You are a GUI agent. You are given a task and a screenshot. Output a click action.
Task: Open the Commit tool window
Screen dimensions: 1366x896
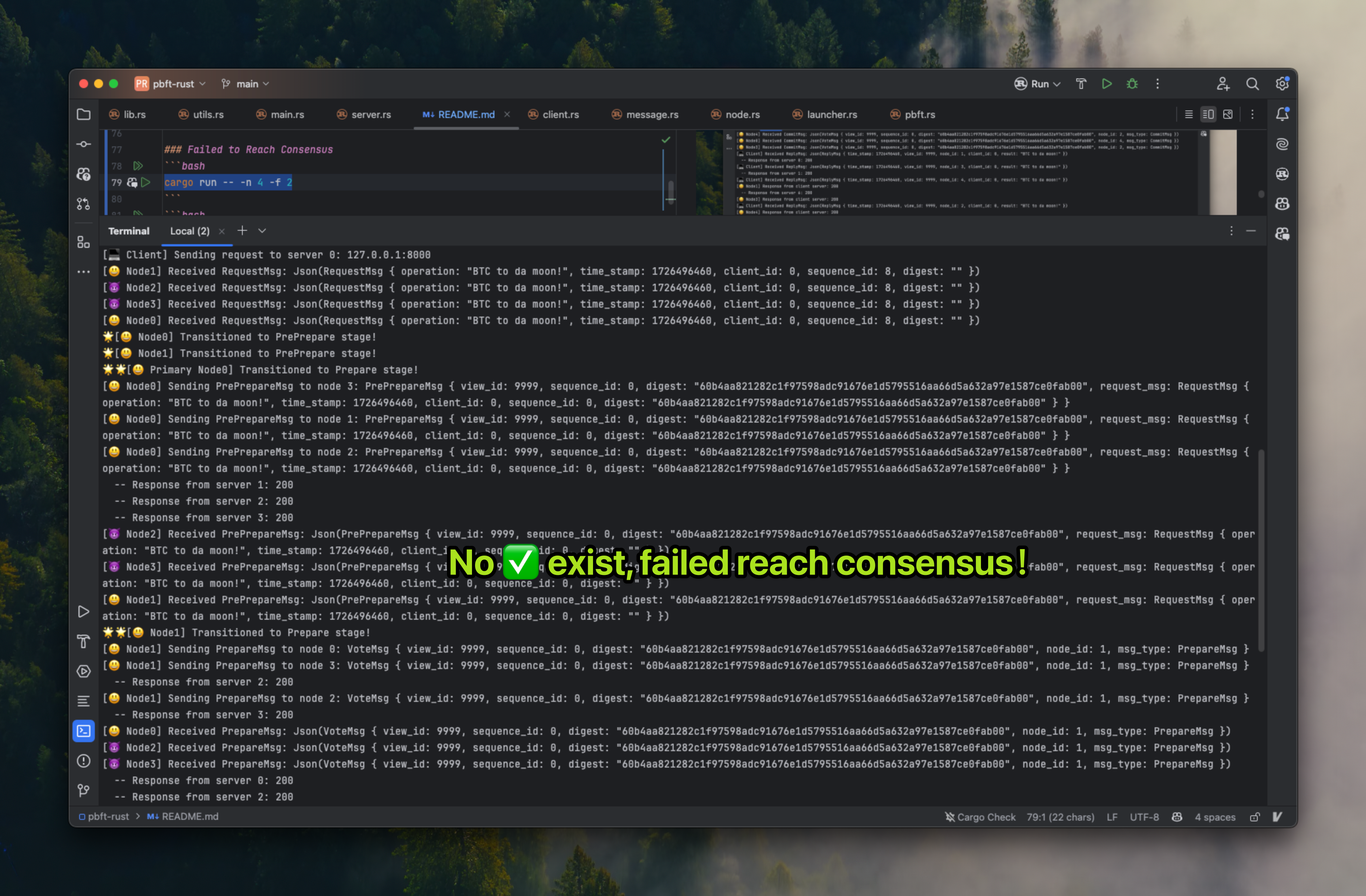pyautogui.click(x=84, y=144)
